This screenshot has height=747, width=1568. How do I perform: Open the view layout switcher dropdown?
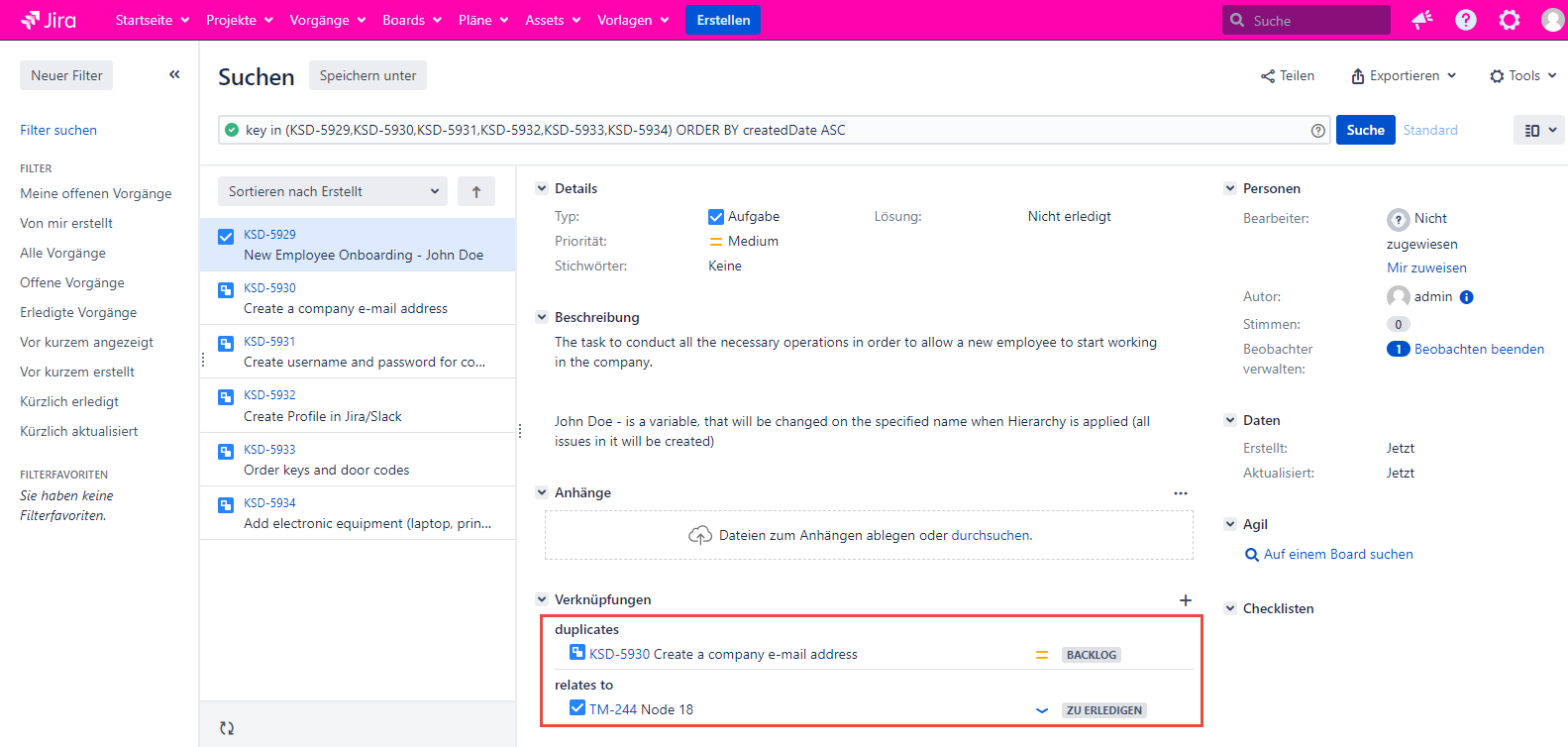(1538, 130)
